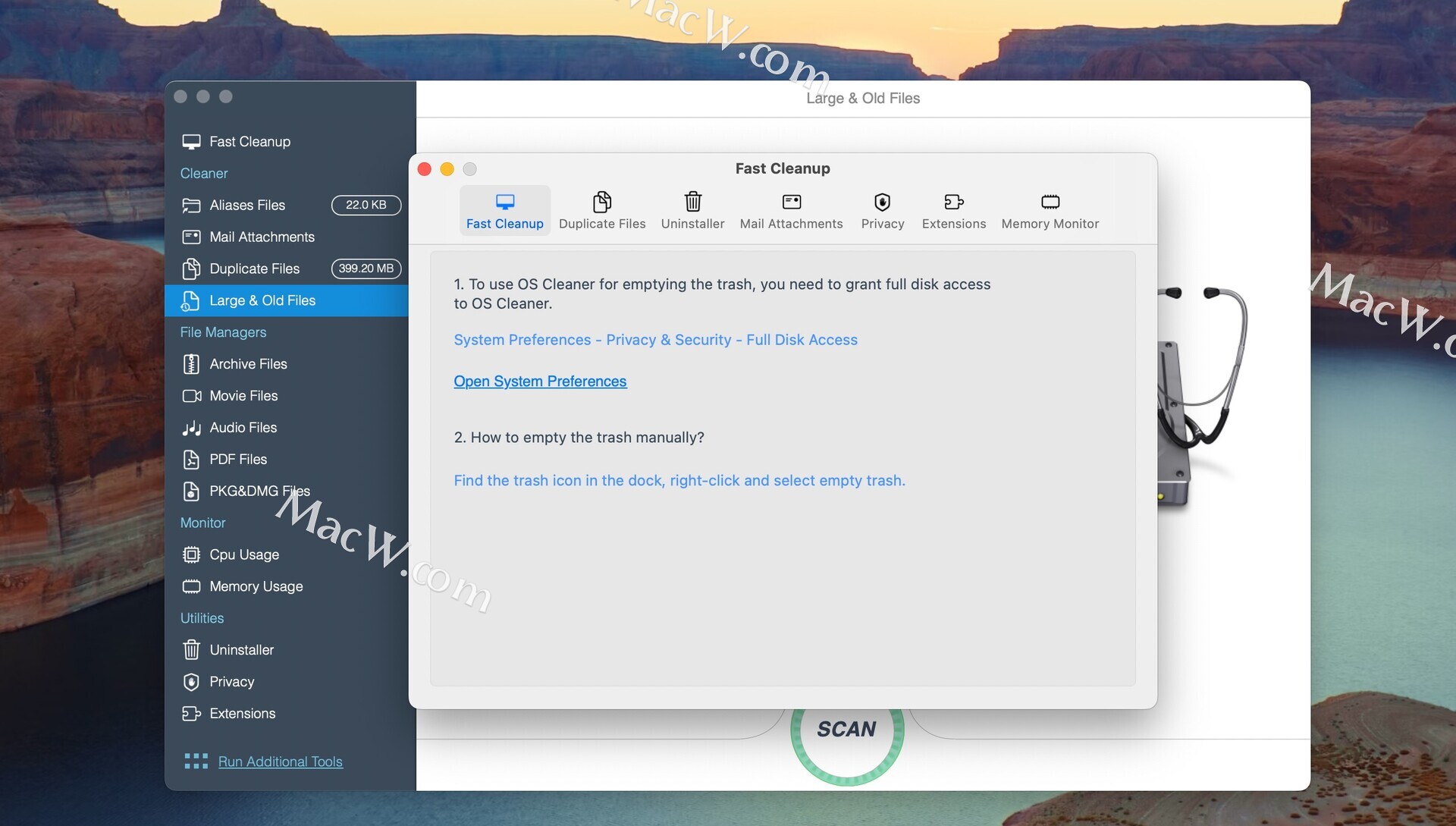
Task: Open Archive Files label in sidebar
Action: click(x=248, y=364)
